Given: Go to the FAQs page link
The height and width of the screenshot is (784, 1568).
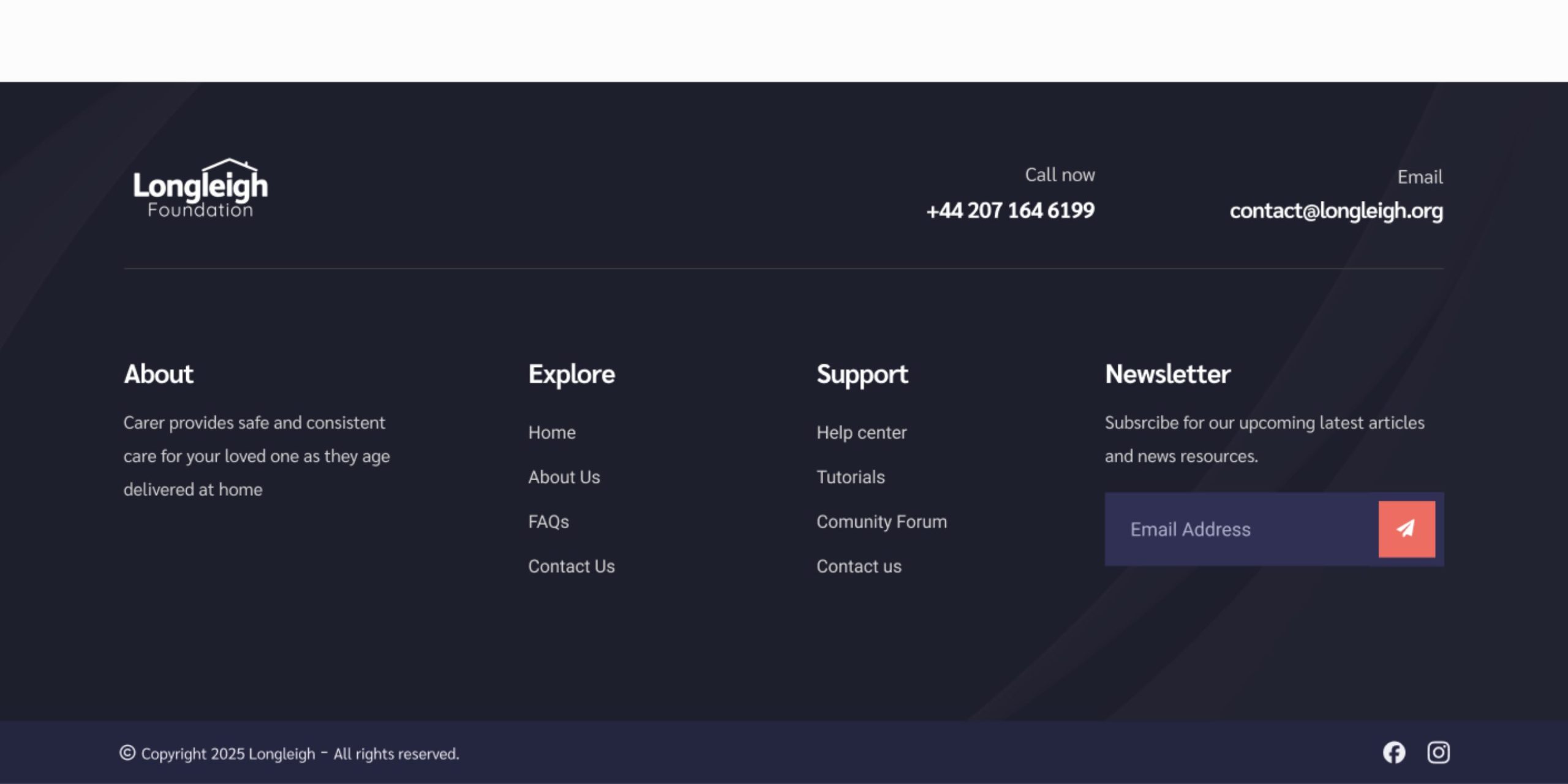Looking at the screenshot, I should point(548,522).
